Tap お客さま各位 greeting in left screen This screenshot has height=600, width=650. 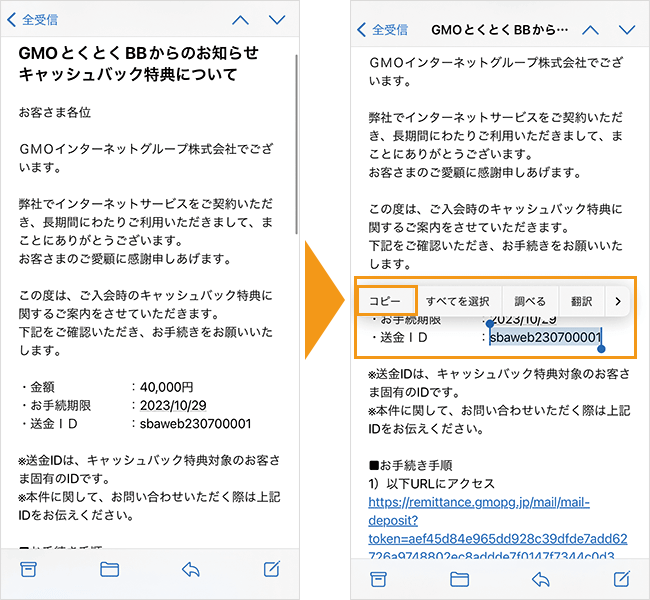coord(55,112)
